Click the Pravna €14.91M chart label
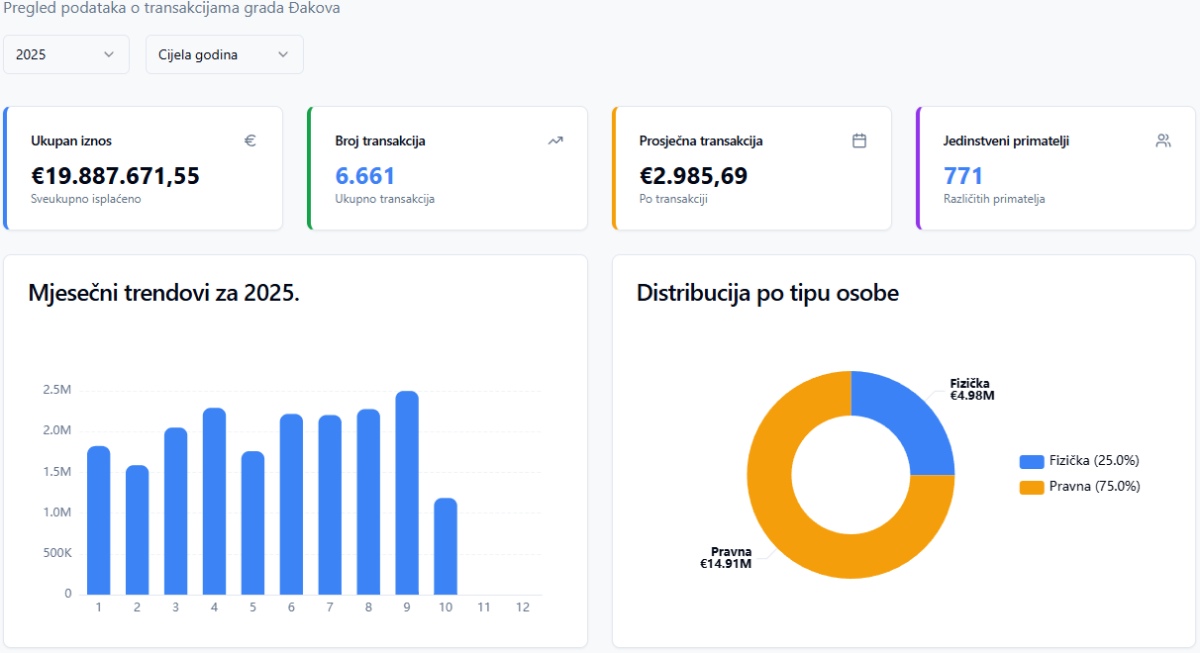 pyautogui.click(x=726, y=558)
